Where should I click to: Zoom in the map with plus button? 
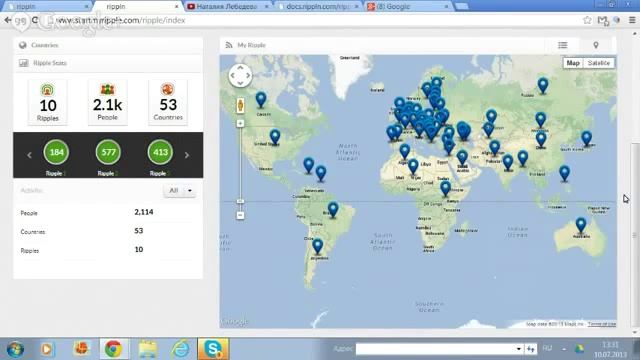coord(240,123)
